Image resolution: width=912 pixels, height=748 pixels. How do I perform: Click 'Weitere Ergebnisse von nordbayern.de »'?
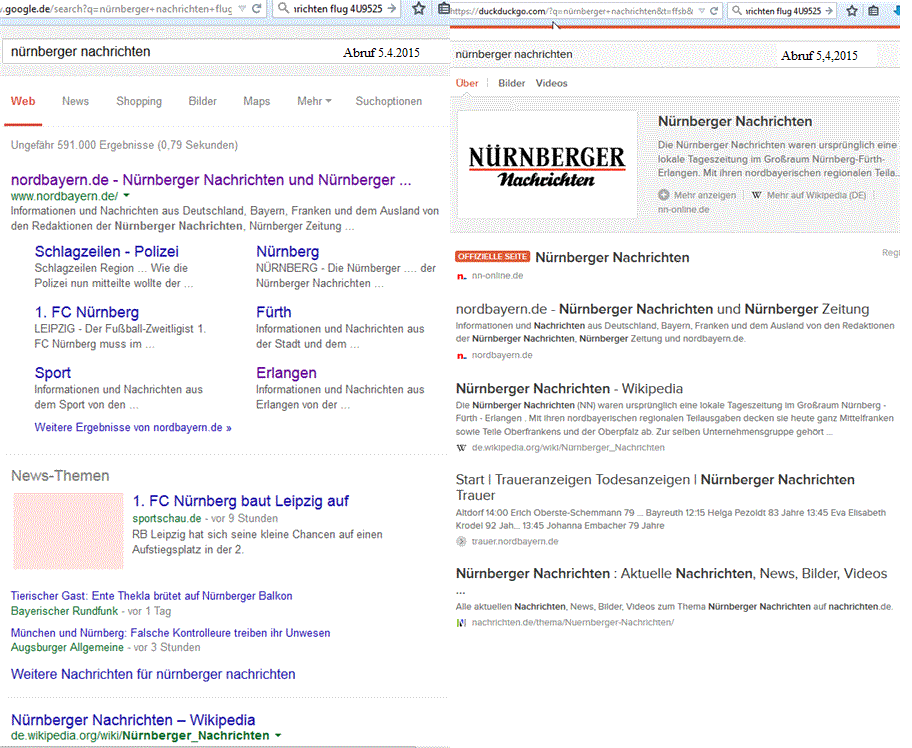[x=133, y=428]
